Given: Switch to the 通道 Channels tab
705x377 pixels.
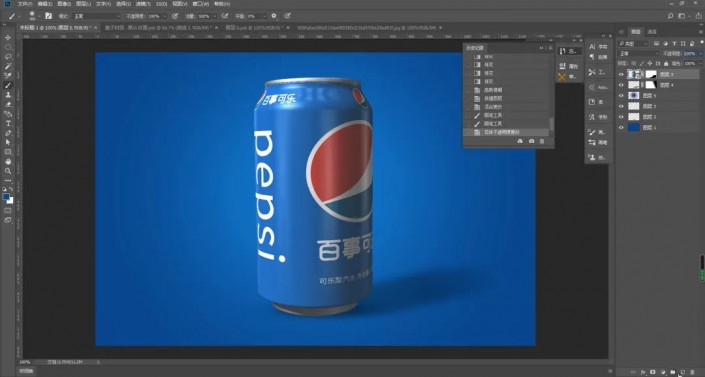Looking at the screenshot, I should [652, 31].
